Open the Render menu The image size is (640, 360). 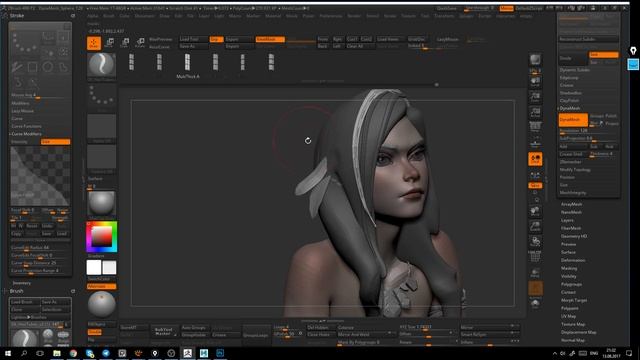(x=354, y=16)
